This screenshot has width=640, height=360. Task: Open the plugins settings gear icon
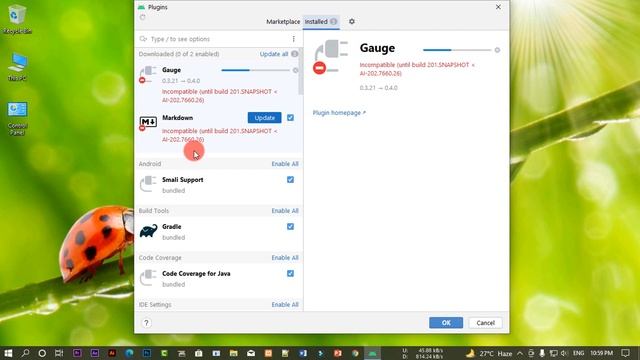(x=351, y=21)
